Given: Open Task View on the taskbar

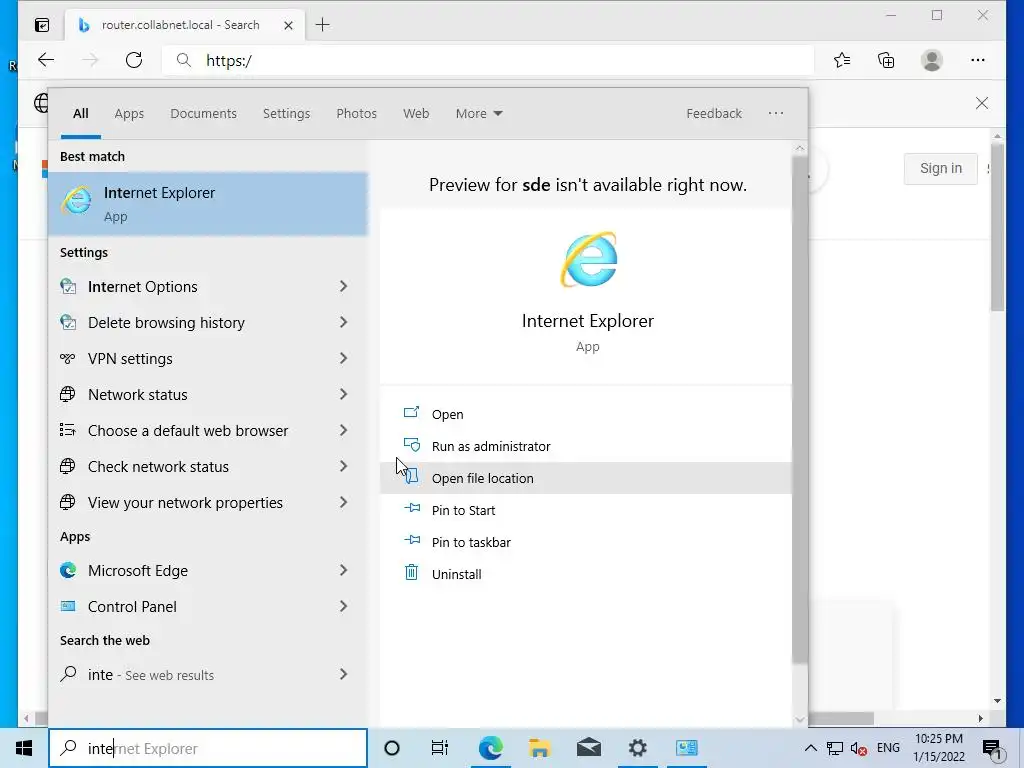Looking at the screenshot, I should [440, 748].
